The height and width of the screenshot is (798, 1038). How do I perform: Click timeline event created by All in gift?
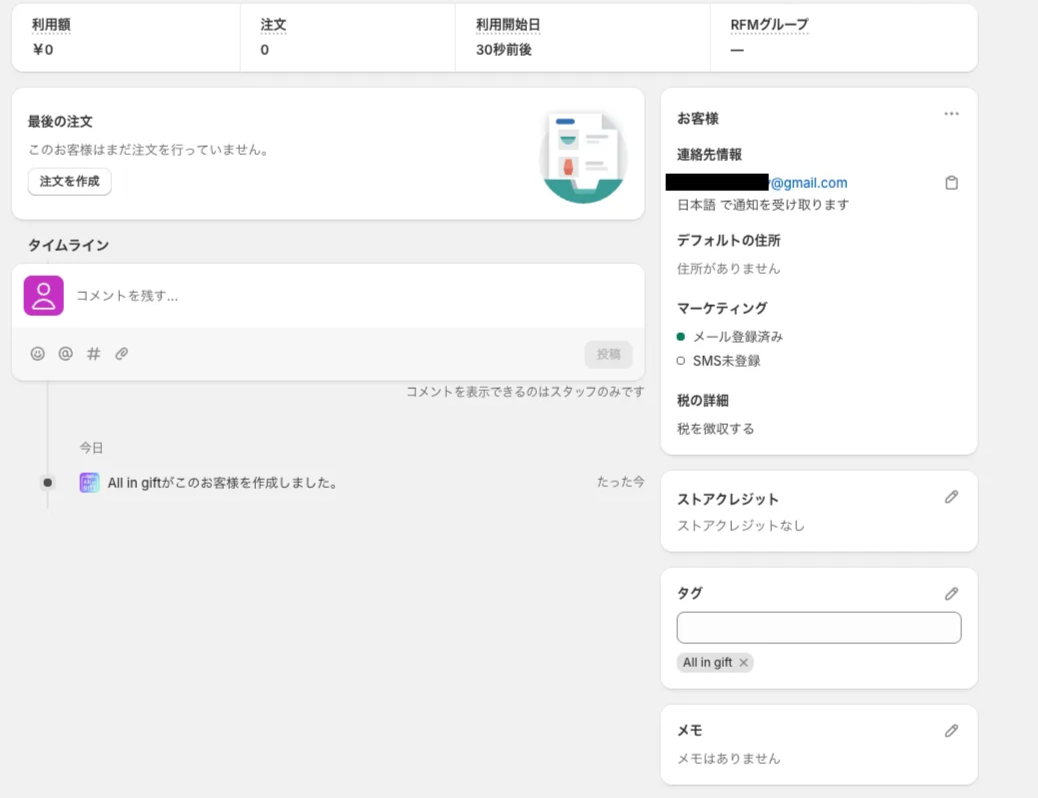click(222, 483)
